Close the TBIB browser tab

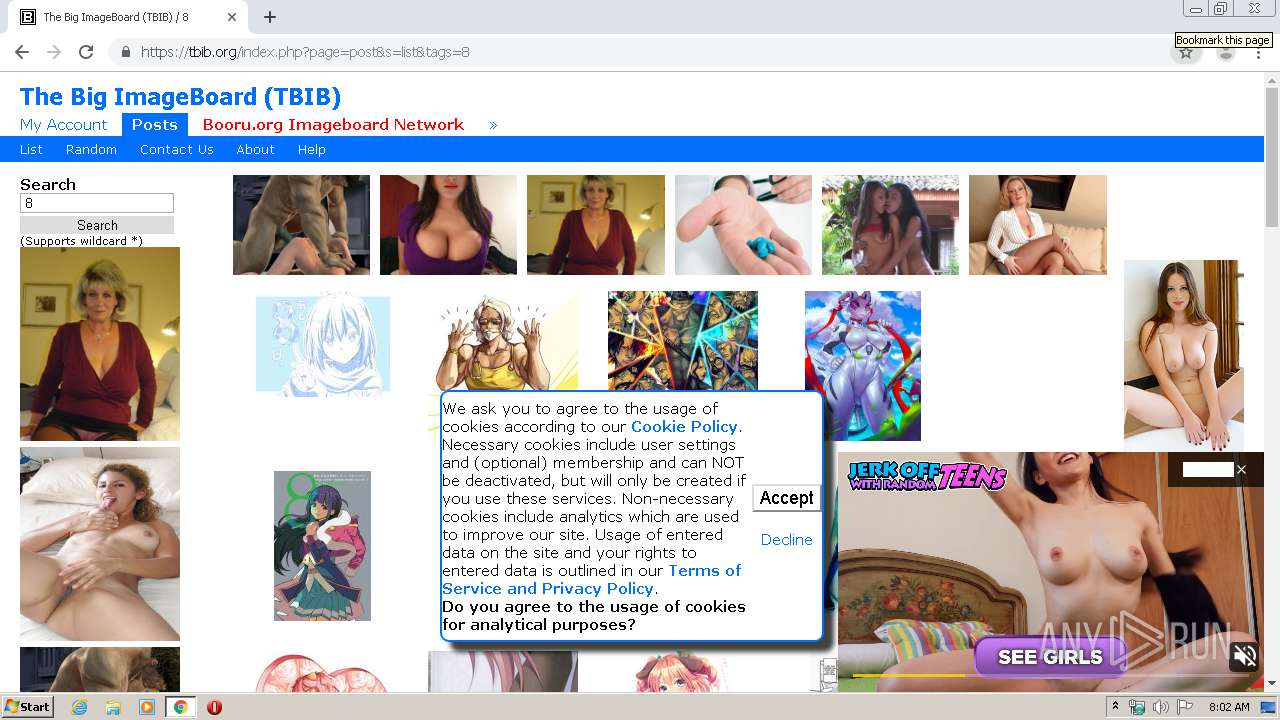click(232, 17)
